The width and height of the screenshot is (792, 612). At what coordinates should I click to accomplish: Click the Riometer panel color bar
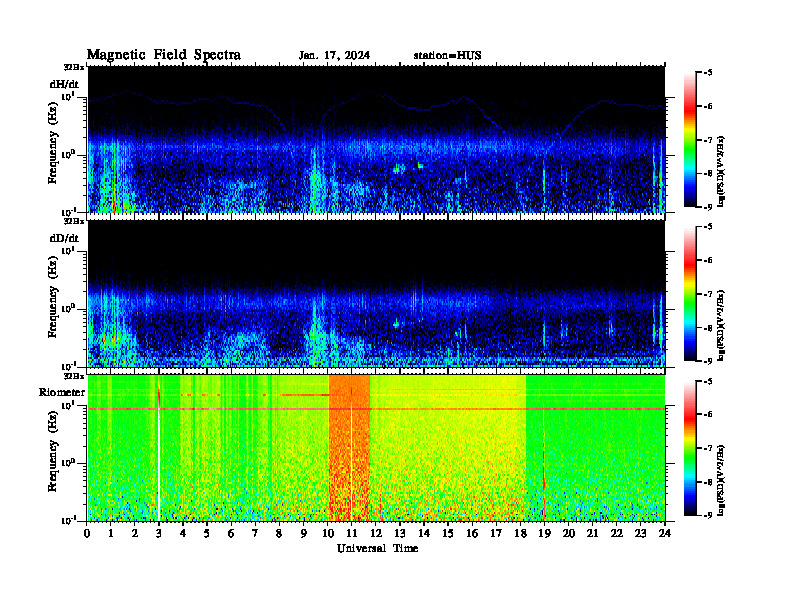point(689,448)
